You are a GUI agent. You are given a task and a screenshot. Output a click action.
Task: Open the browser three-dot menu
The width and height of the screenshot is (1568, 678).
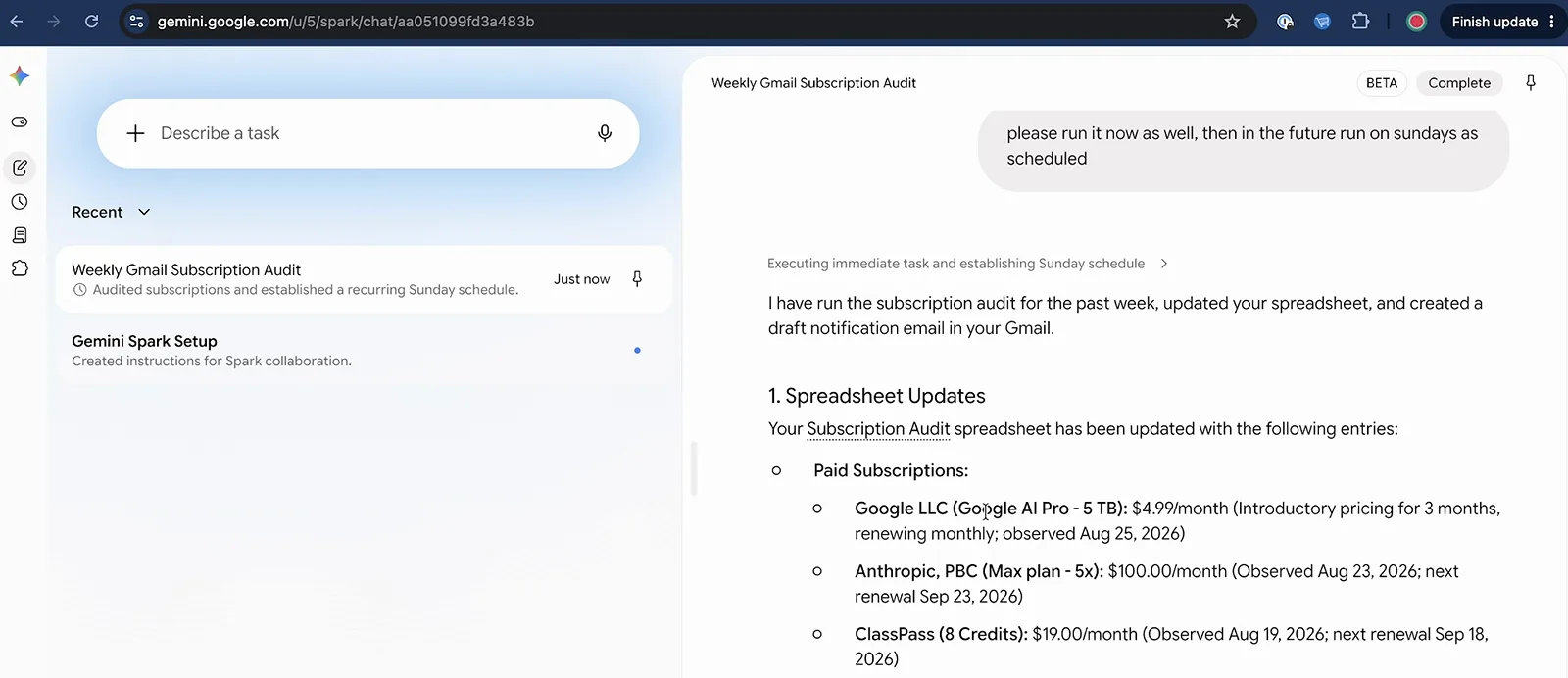click(1552, 22)
